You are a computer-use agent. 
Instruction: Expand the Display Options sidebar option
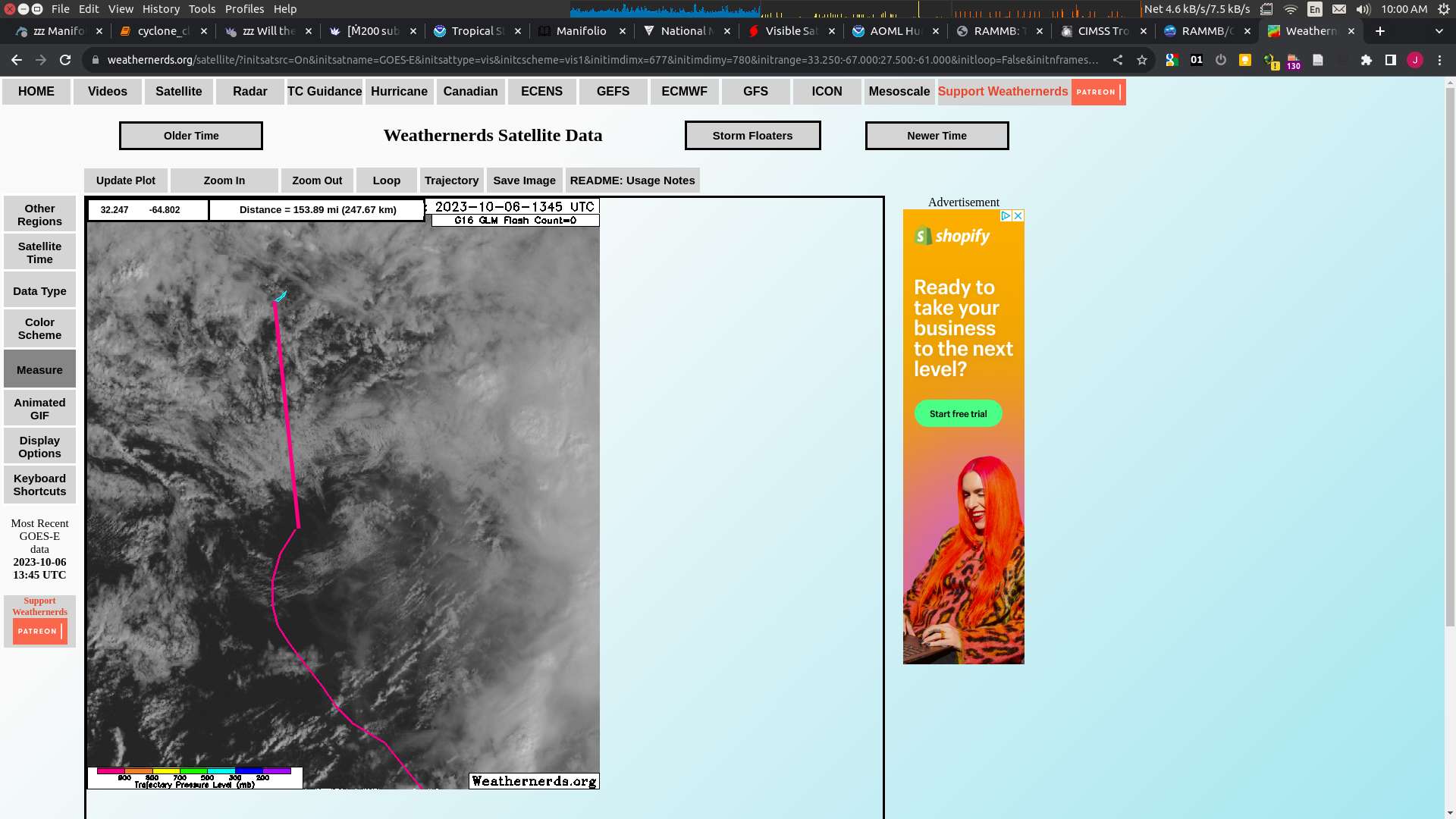pos(39,447)
